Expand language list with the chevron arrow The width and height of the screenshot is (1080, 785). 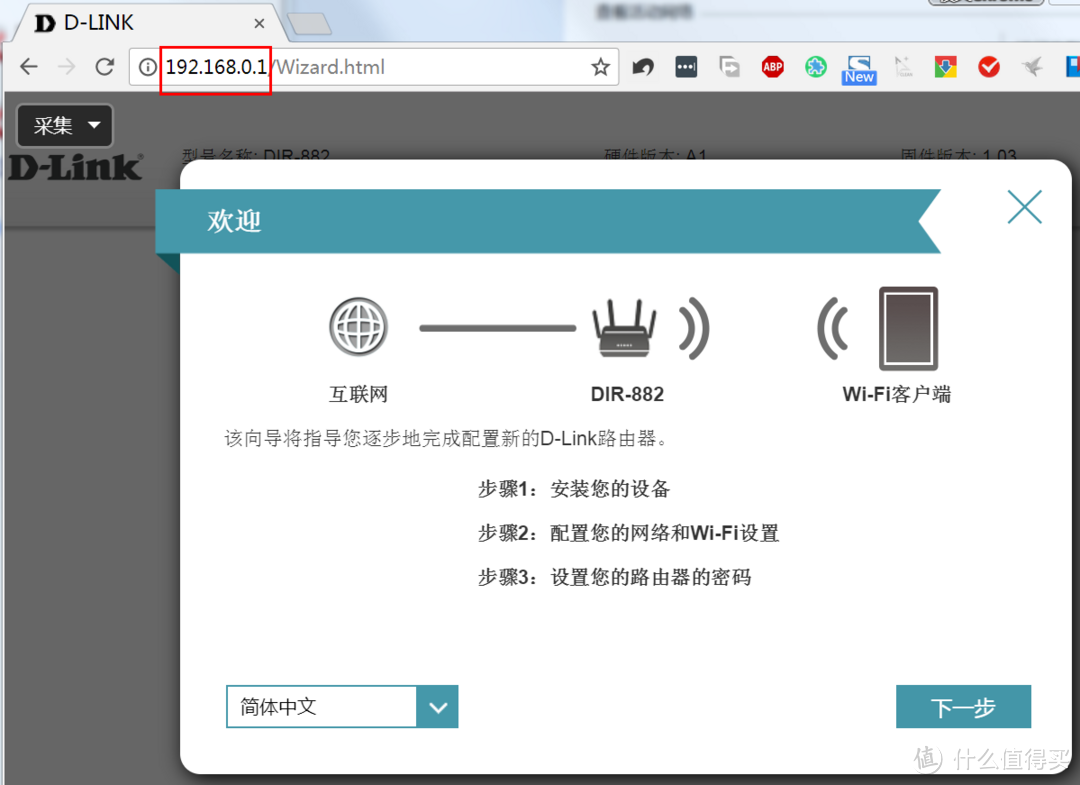[x=438, y=706]
